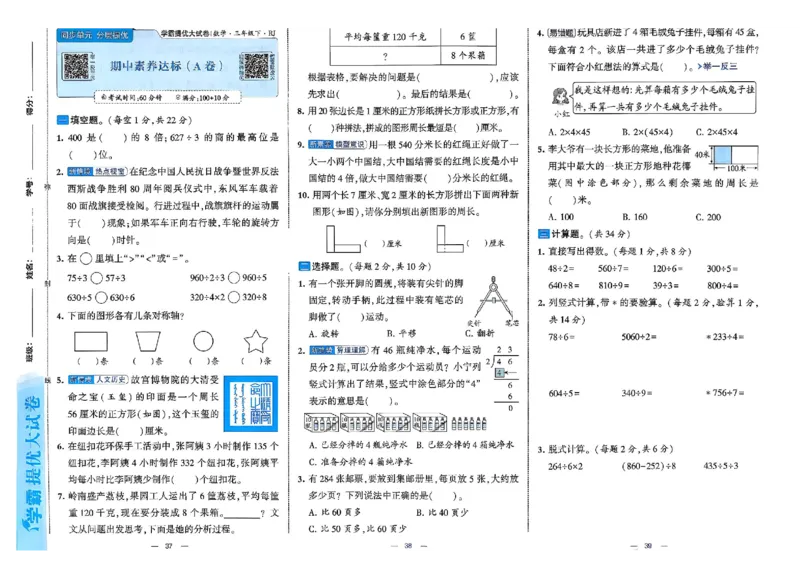This screenshot has width=800, height=566.
Task: Click the problem 300÷5=
Action: click(x=722, y=269)
